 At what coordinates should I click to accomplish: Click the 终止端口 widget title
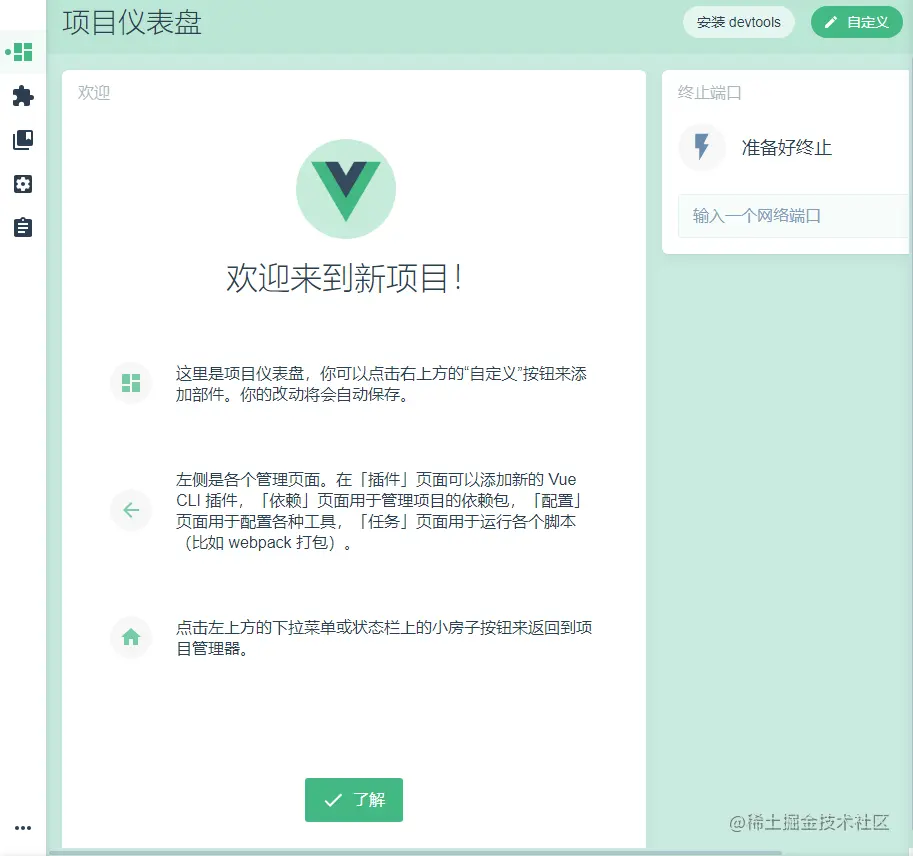[x=709, y=93]
